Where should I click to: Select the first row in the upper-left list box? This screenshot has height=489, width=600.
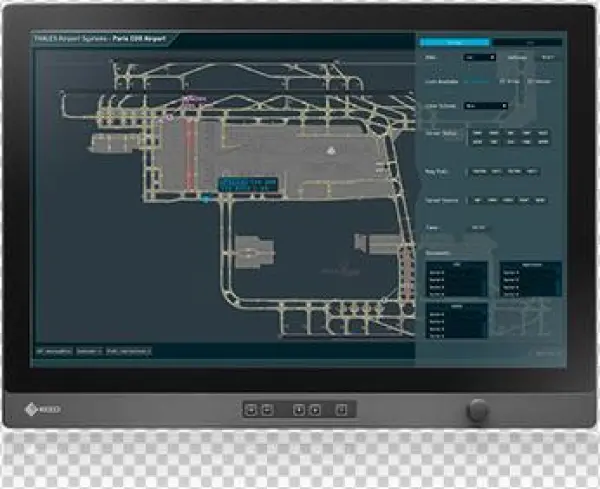[457, 272]
